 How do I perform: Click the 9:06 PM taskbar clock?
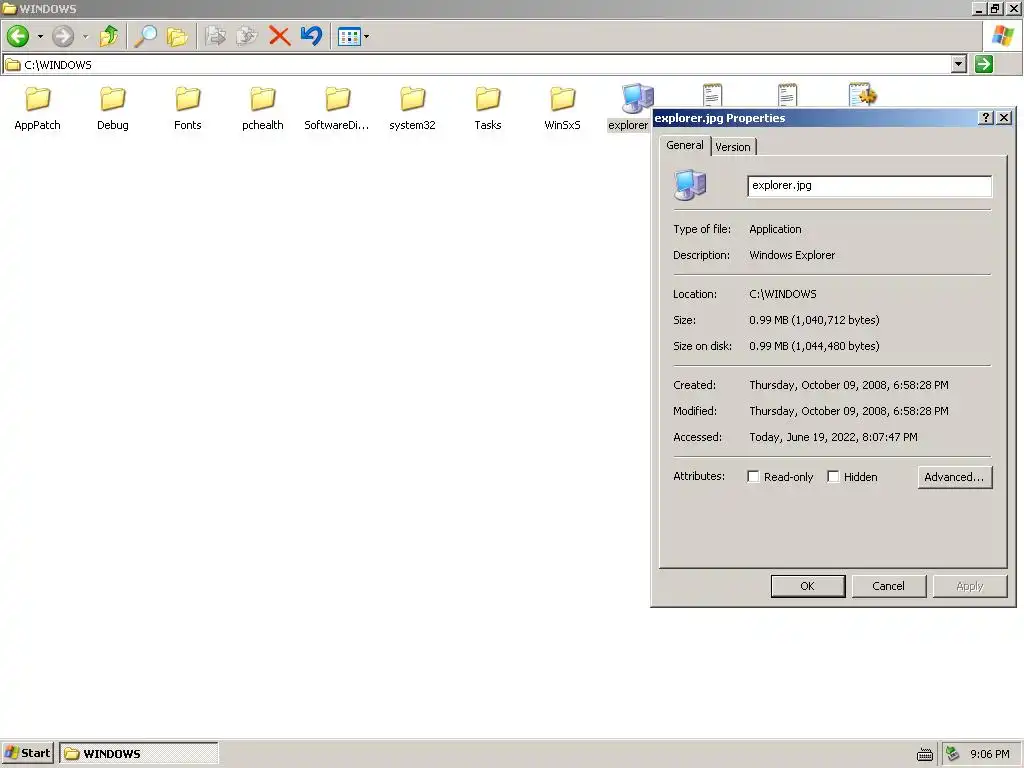989,754
